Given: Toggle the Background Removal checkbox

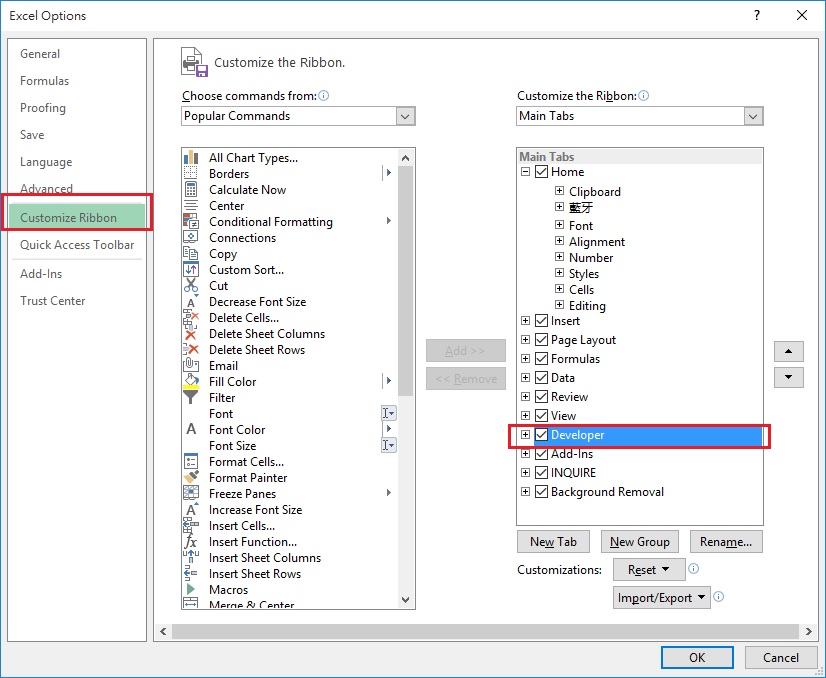Looking at the screenshot, I should tap(540, 491).
